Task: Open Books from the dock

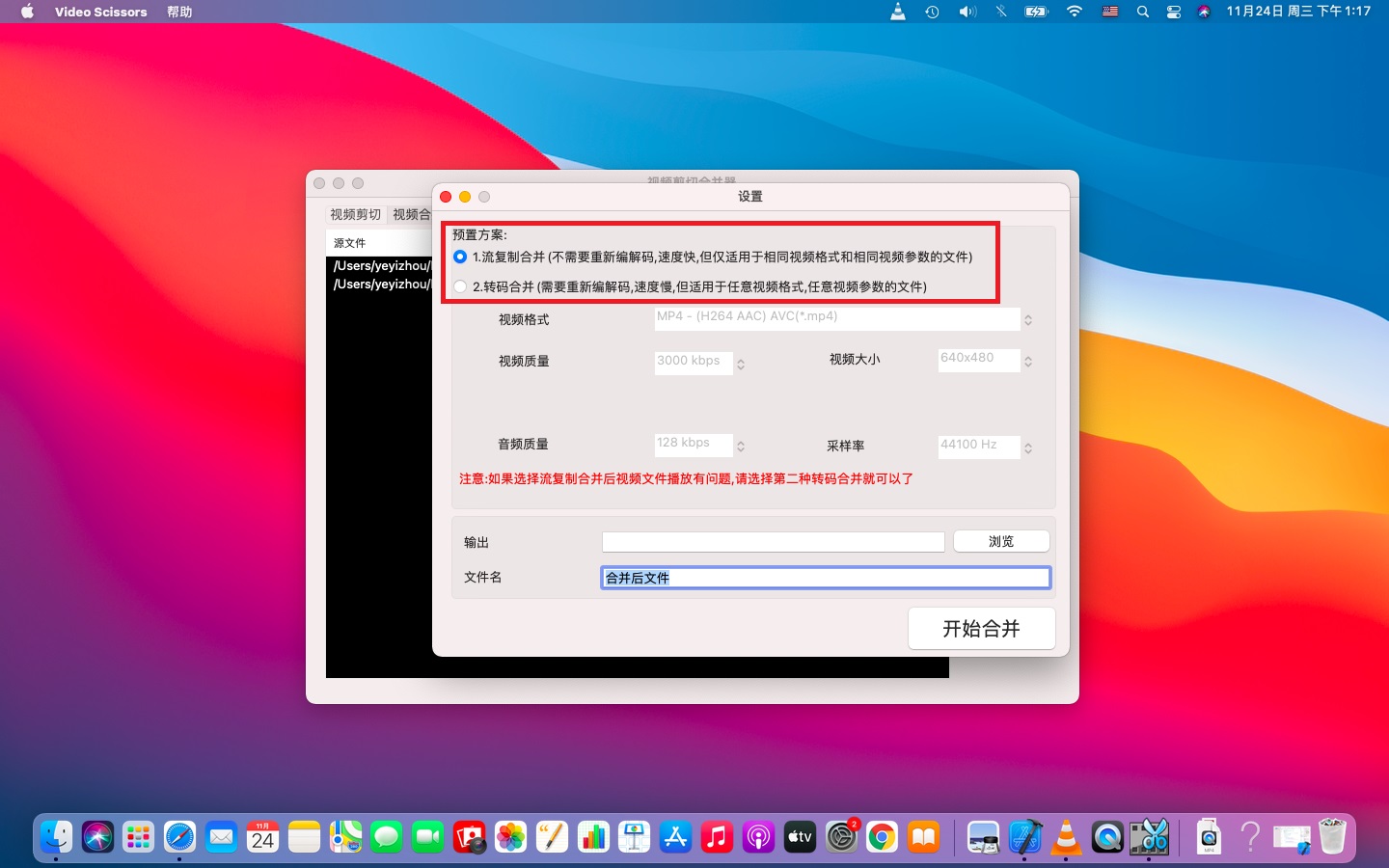Action: coord(923,837)
